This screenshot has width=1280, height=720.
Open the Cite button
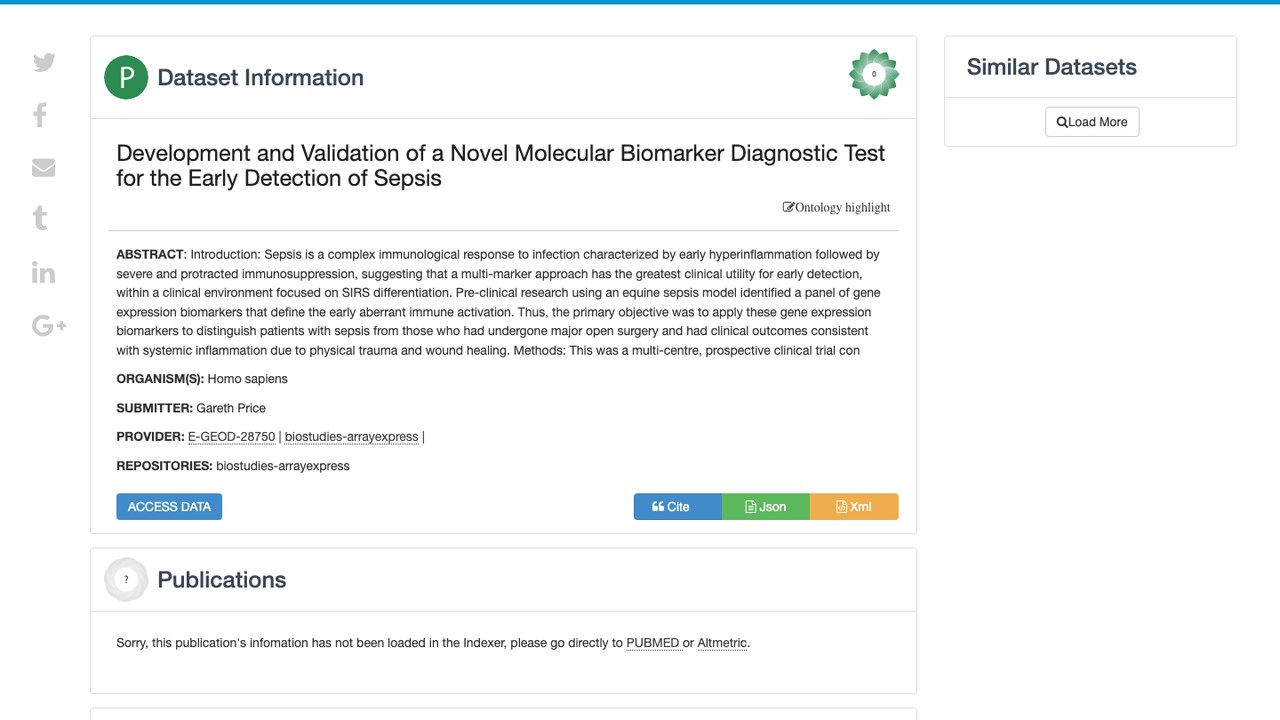pyautogui.click(x=678, y=507)
